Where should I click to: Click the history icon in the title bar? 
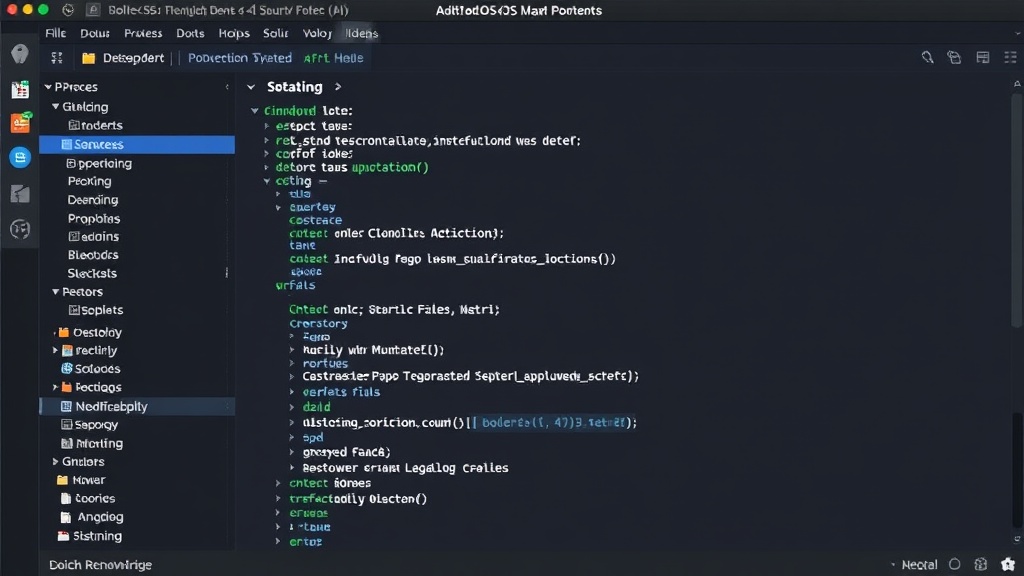(x=69, y=10)
